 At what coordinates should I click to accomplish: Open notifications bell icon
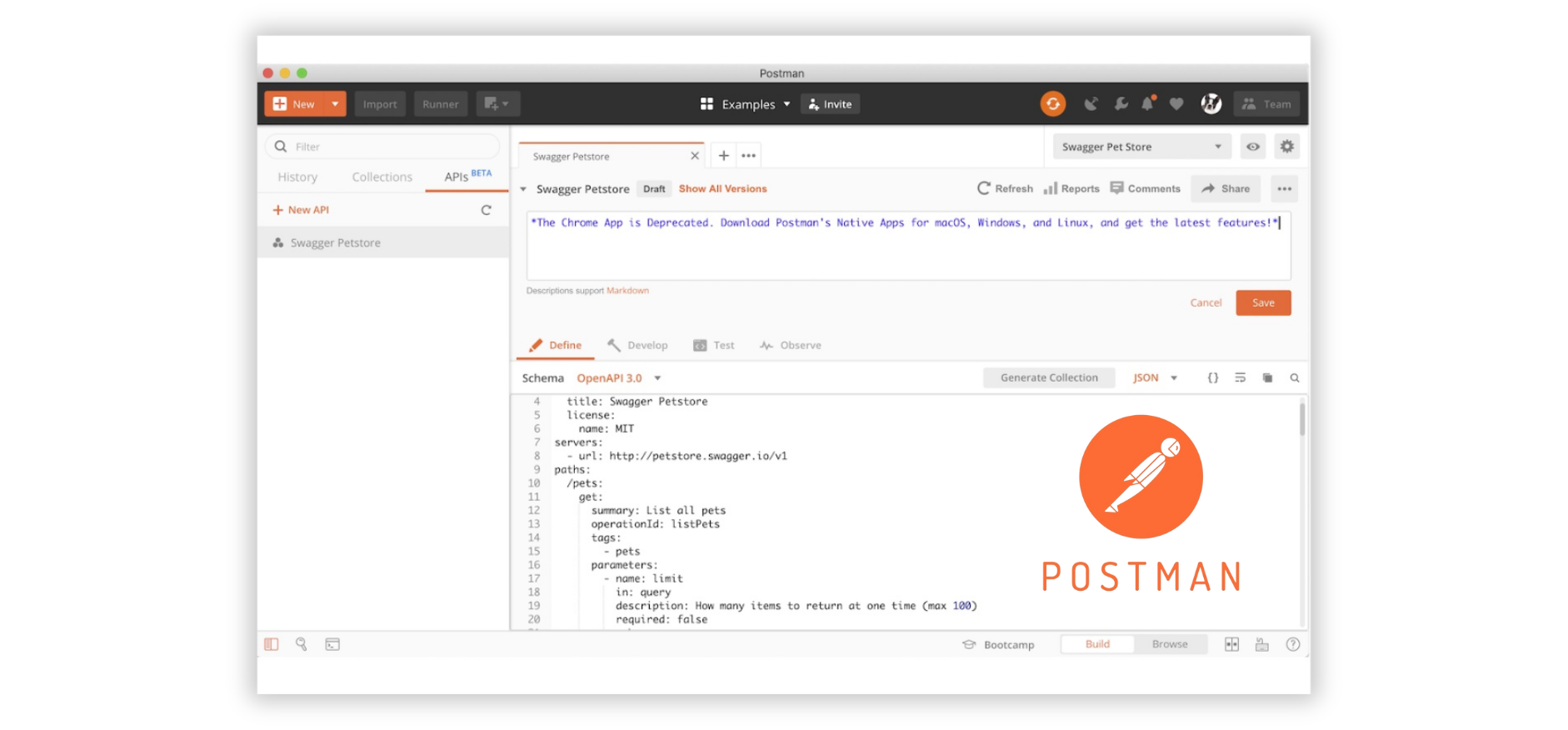point(1147,104)
